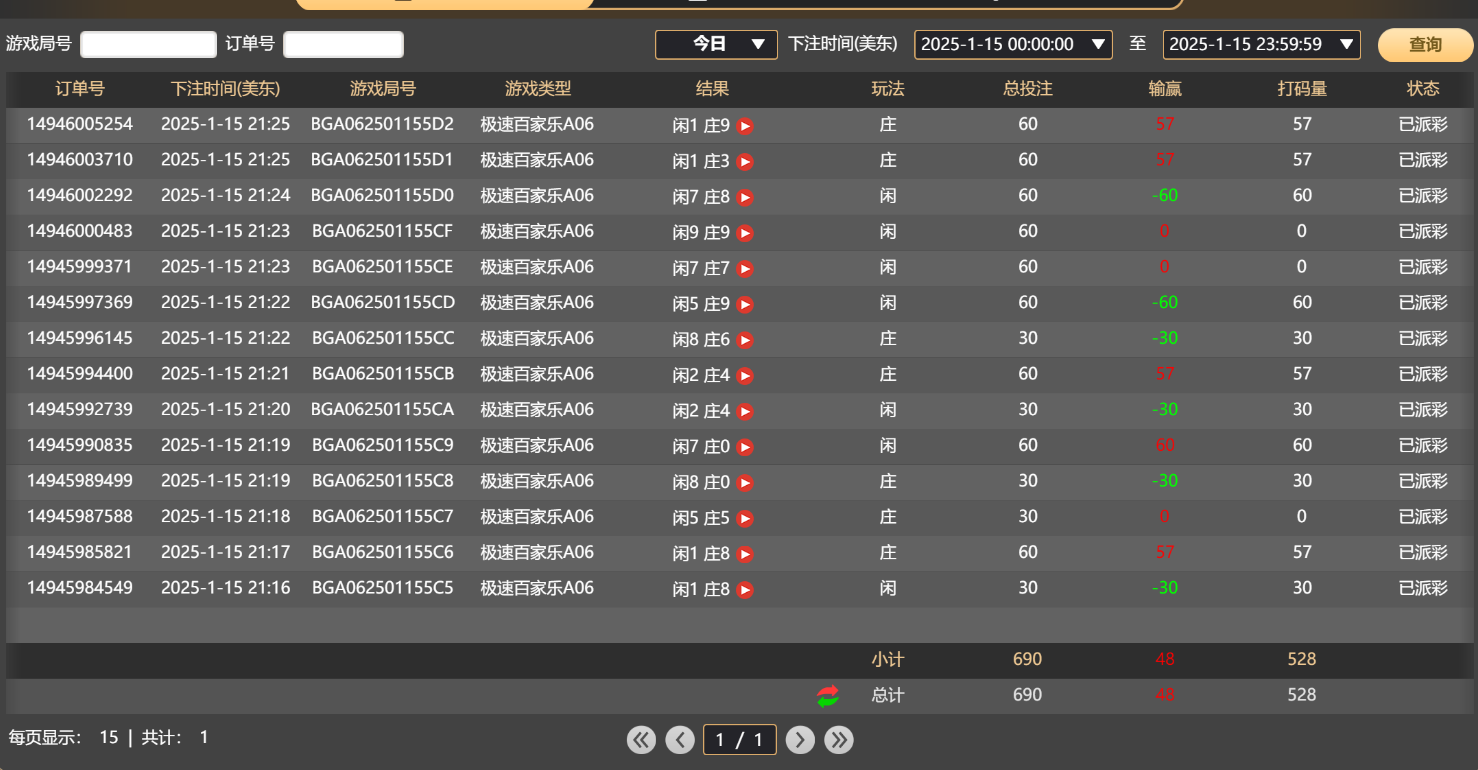This screenshot has width=1478, height=770.
Task: Click the previous page arrow
Action: coord(681,739)
